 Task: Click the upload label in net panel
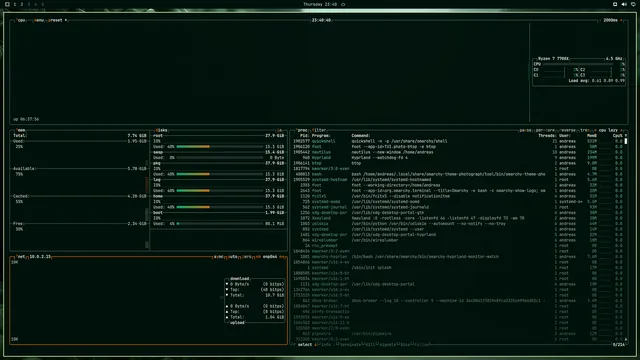pos(238,323)
